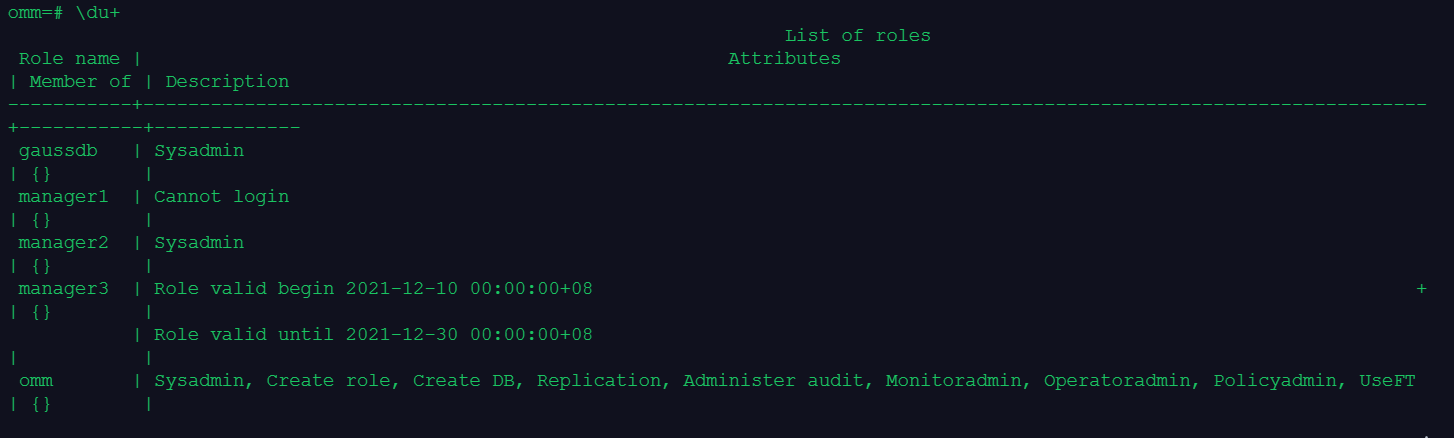Click Sysadmin attribute in manager2 row
1454x438 pixels.
tap(198, 243)
